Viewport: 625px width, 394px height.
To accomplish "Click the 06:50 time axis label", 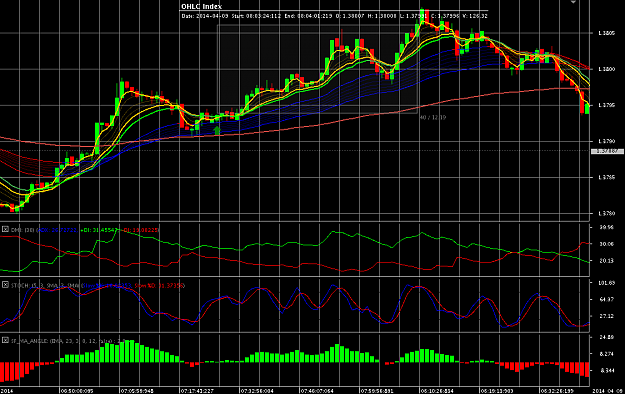I will [77, 391].
